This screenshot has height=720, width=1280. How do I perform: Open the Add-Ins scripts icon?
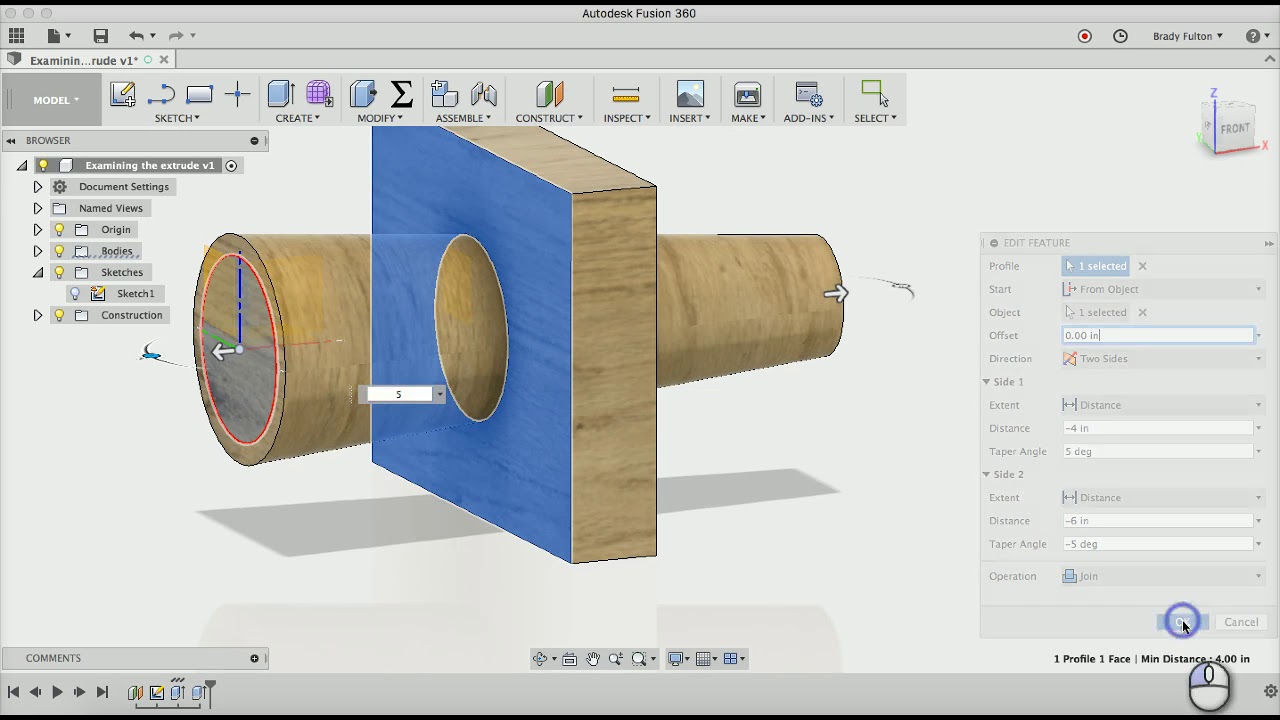(808, 95)
